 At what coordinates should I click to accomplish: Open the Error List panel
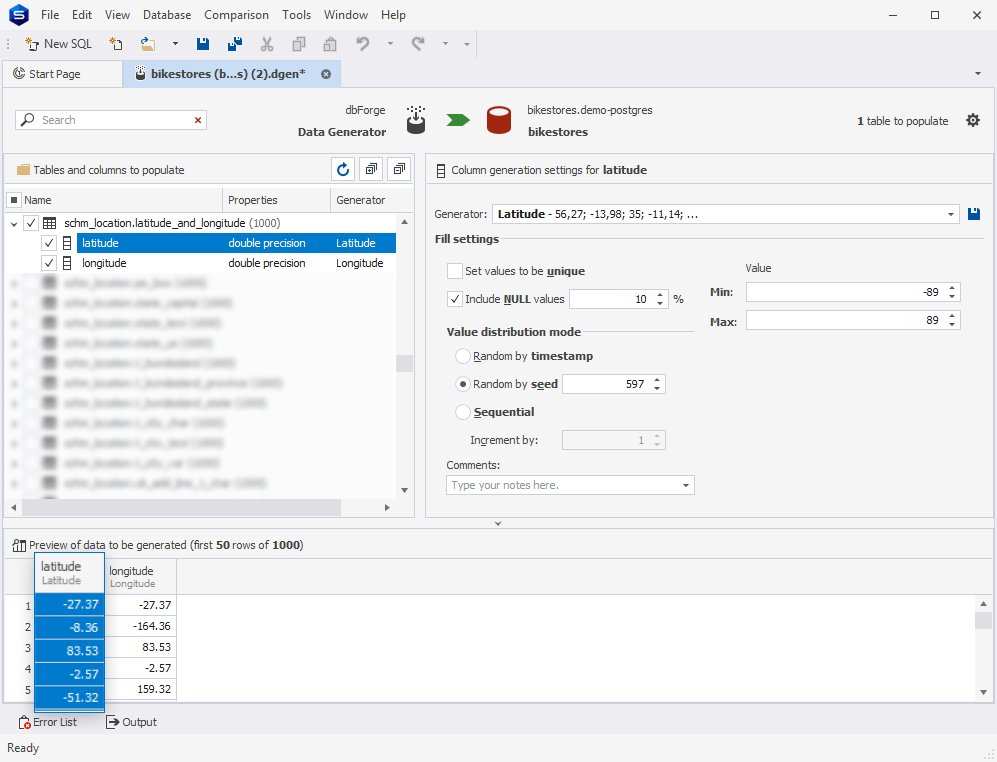tap(48, 722)
